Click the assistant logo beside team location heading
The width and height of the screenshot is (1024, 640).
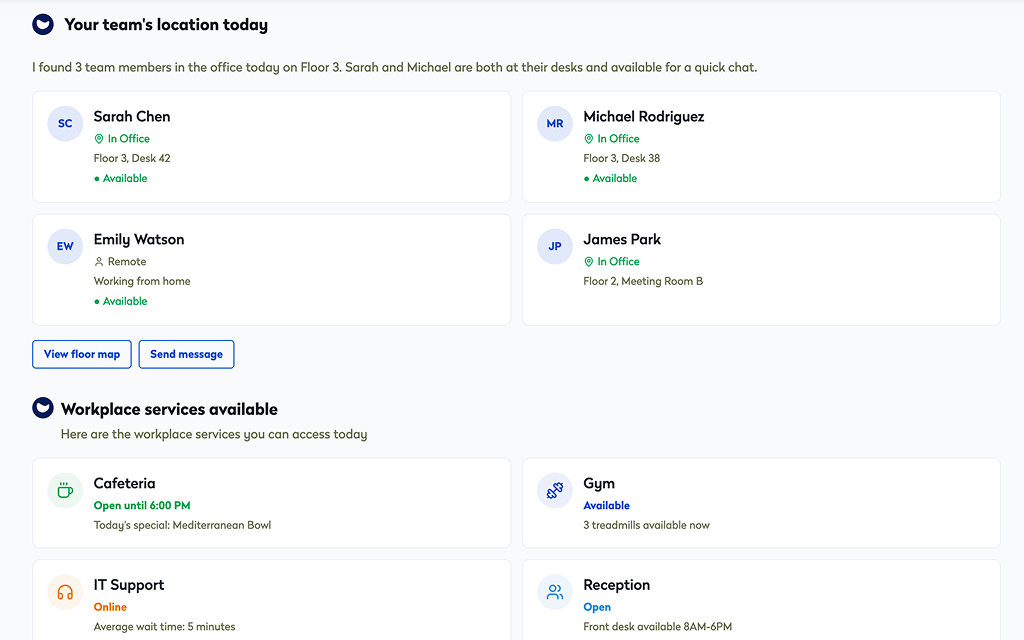[43, 24]
